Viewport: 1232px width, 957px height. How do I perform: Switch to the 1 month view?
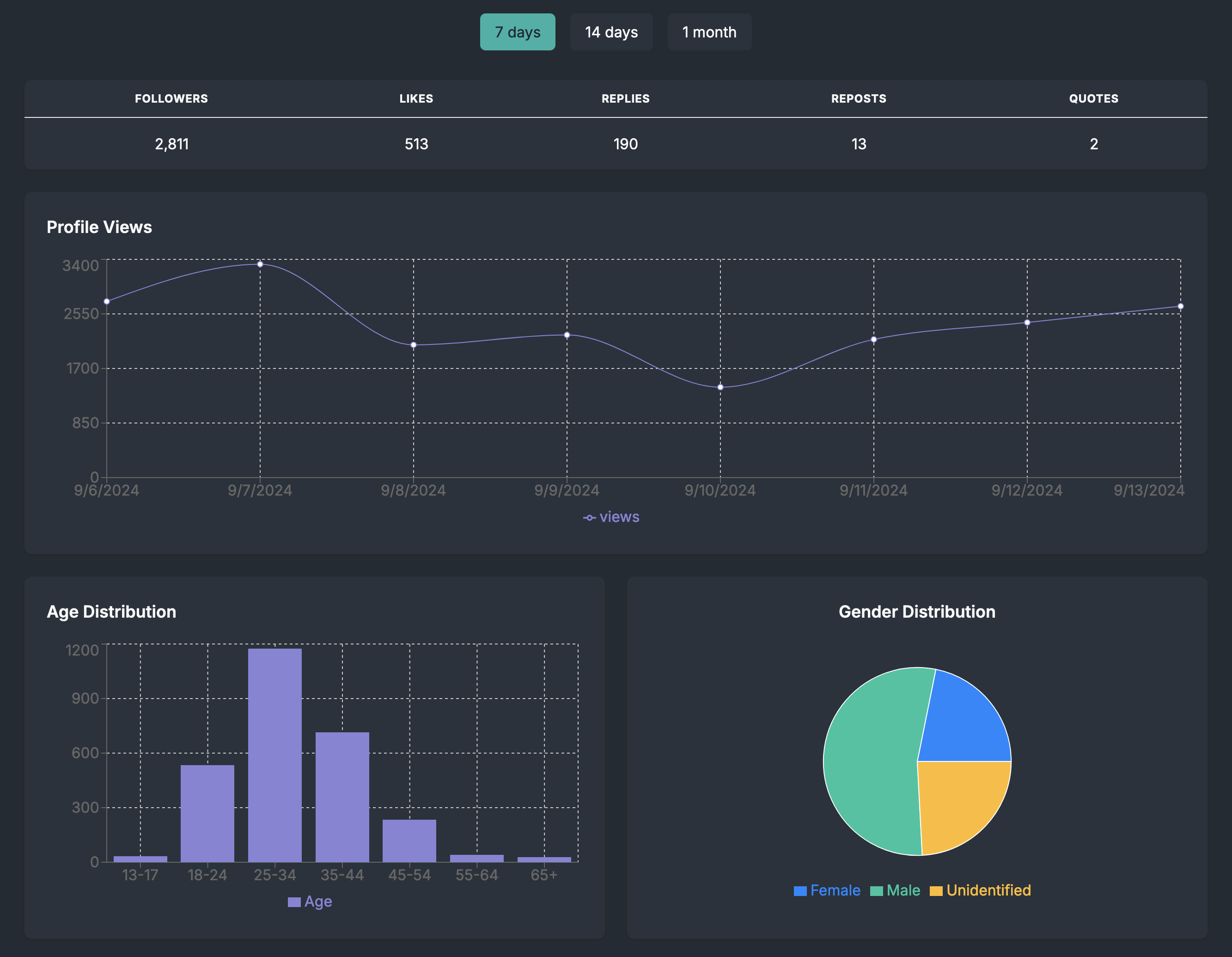(x=709, y=32)
